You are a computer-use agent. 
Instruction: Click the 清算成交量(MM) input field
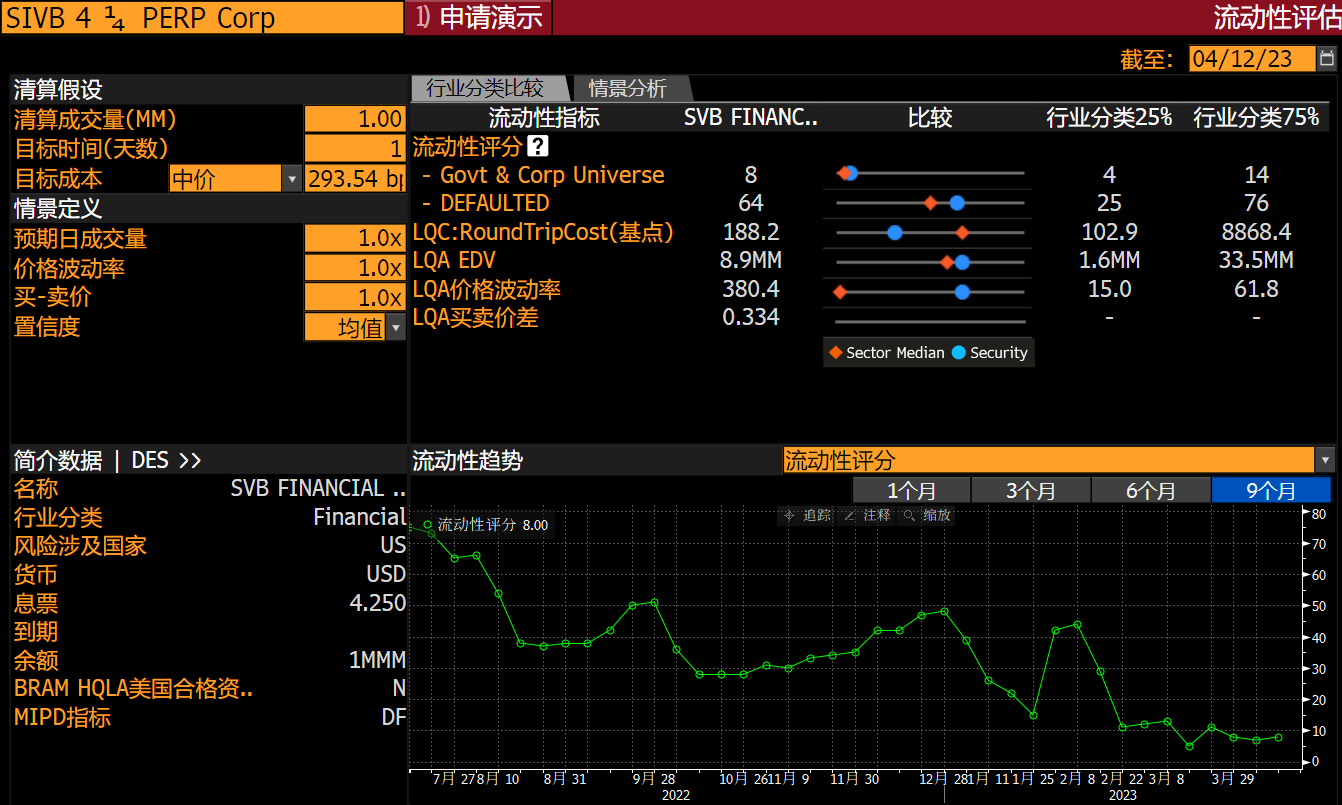click(355, 118)
